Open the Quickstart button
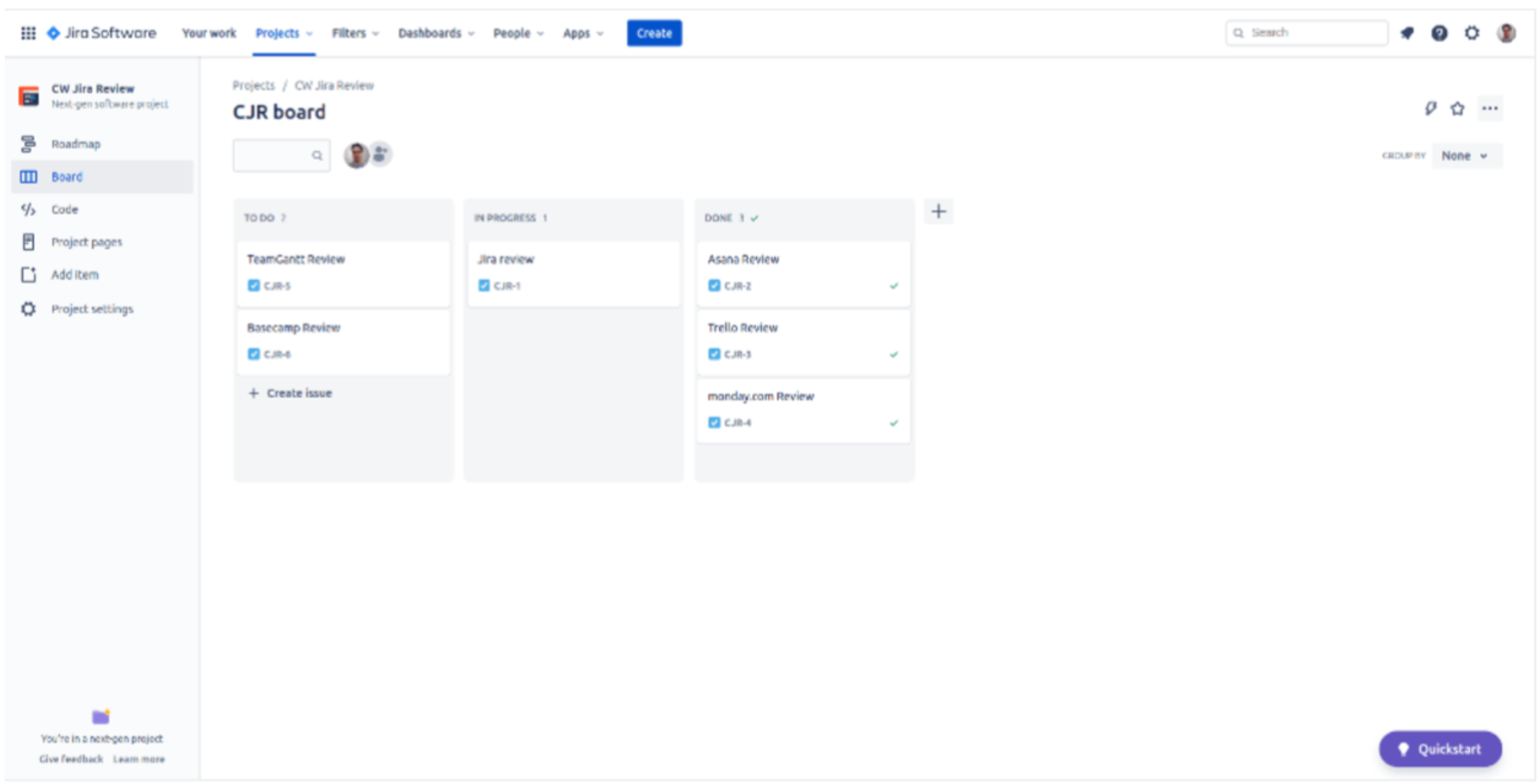The width and height of the screenshot is (1539, 784). coord(1440,749)
